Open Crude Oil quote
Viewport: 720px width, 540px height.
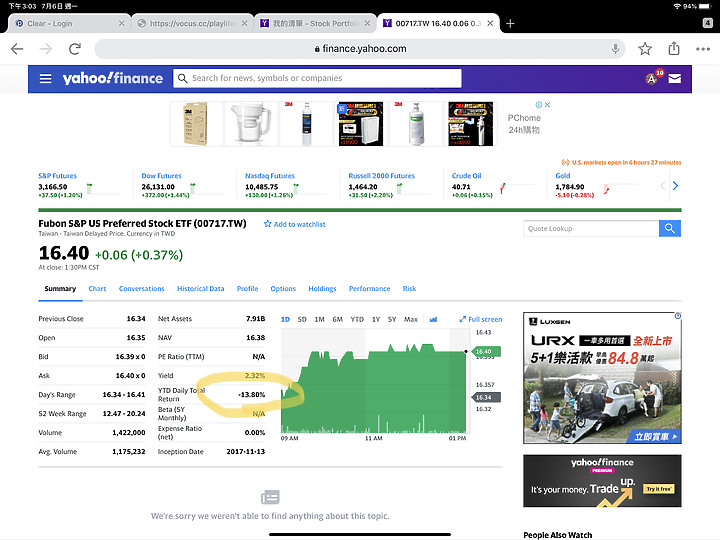tap(467, 176)
